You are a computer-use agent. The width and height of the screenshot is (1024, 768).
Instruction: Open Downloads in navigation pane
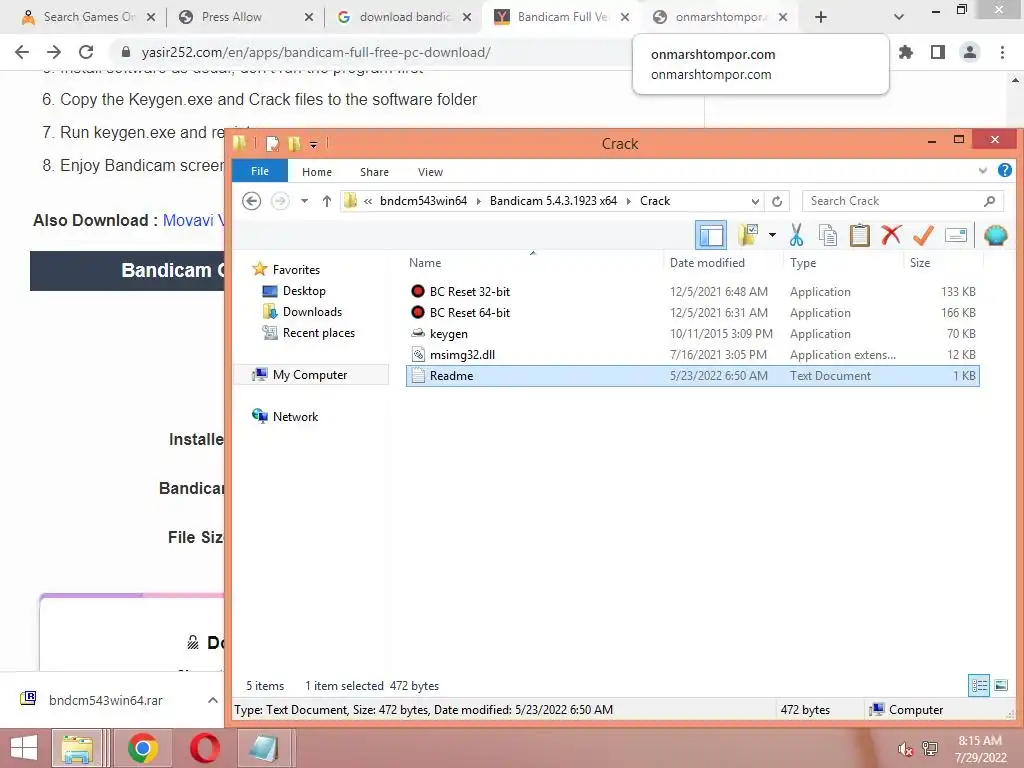[312, 312]
